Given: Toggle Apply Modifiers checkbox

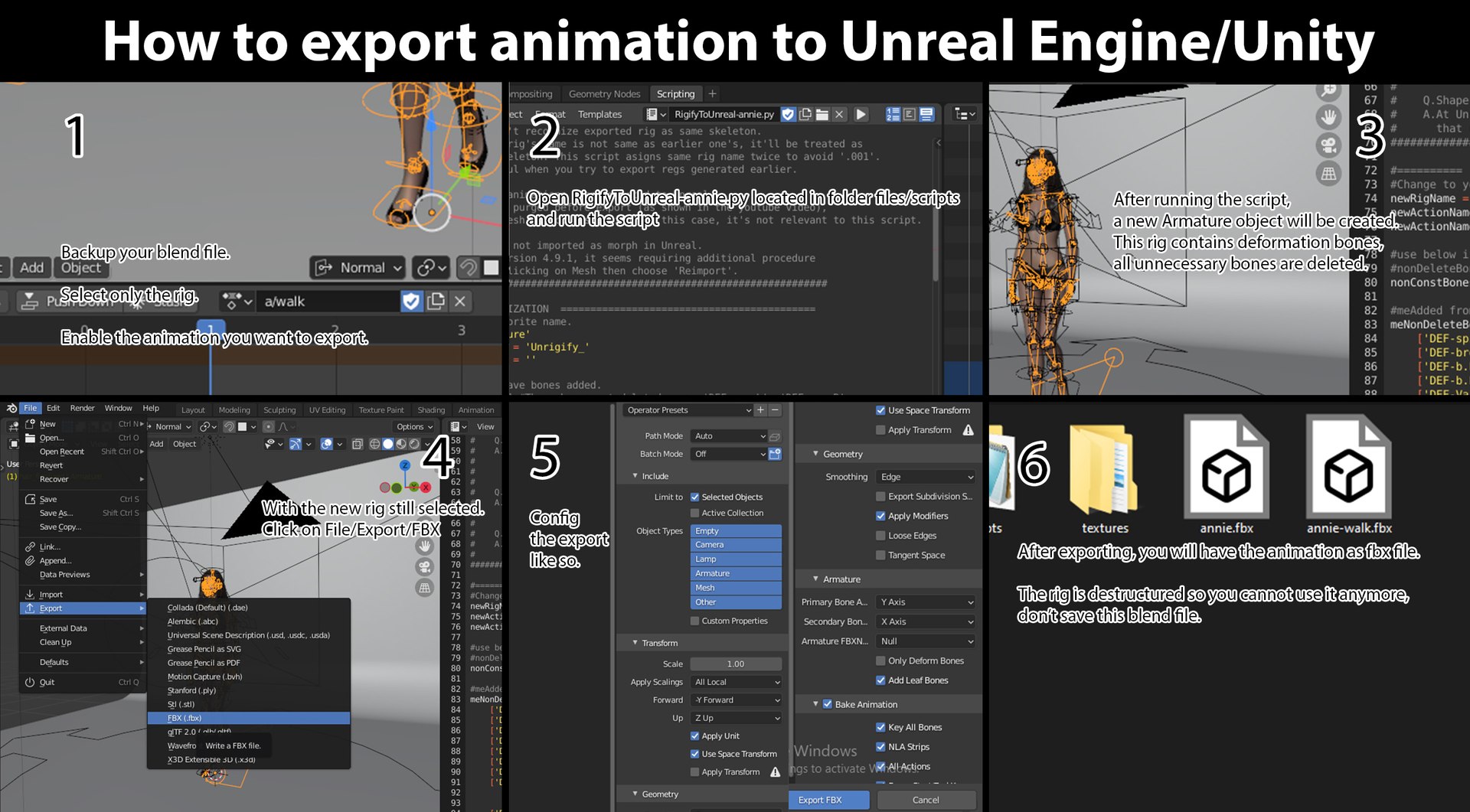Looking at the screenshot, I should click(880, 516).
